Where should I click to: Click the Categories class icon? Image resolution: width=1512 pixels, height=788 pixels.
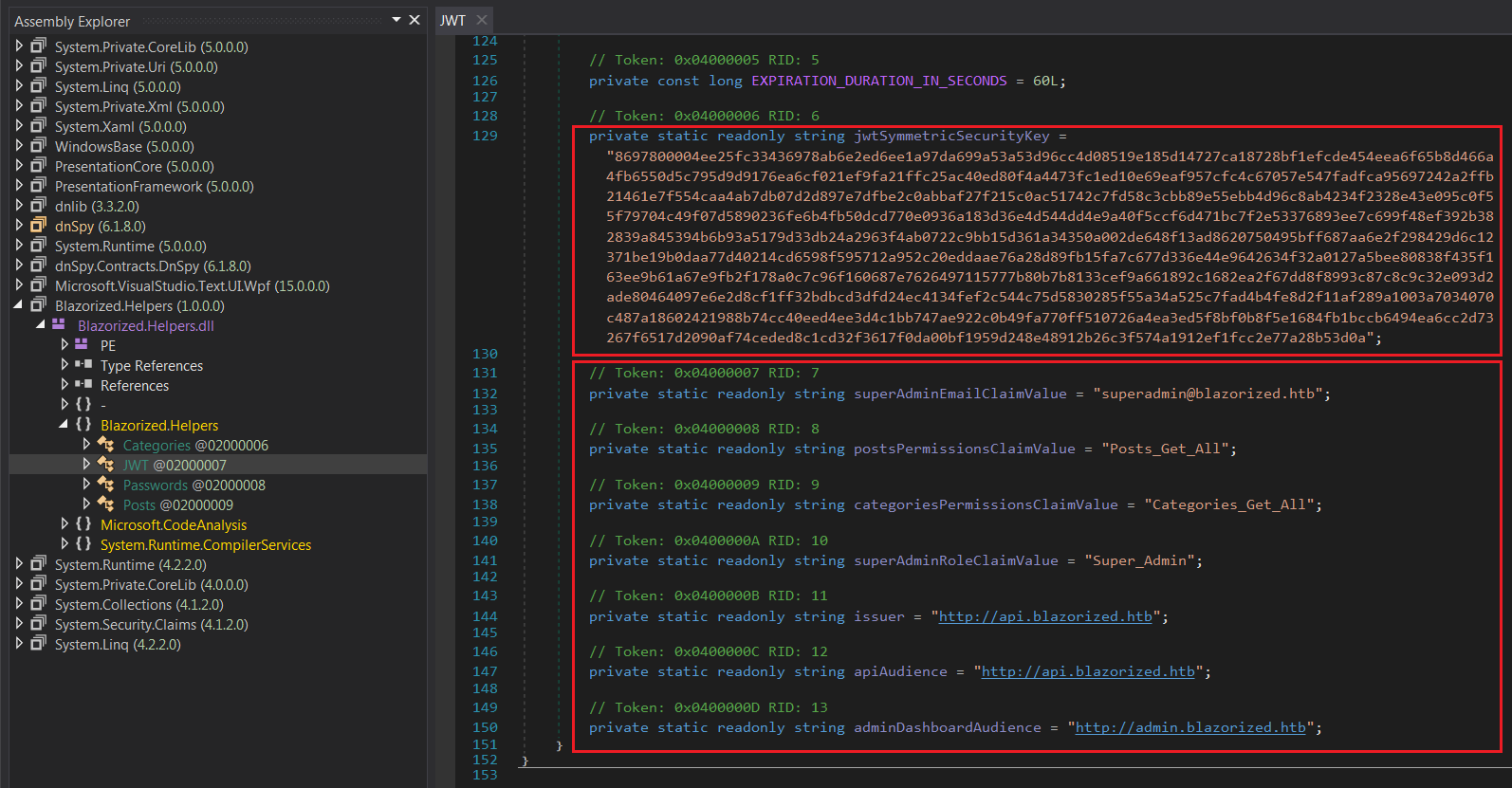pyautogui.click(x=105, y=445)
